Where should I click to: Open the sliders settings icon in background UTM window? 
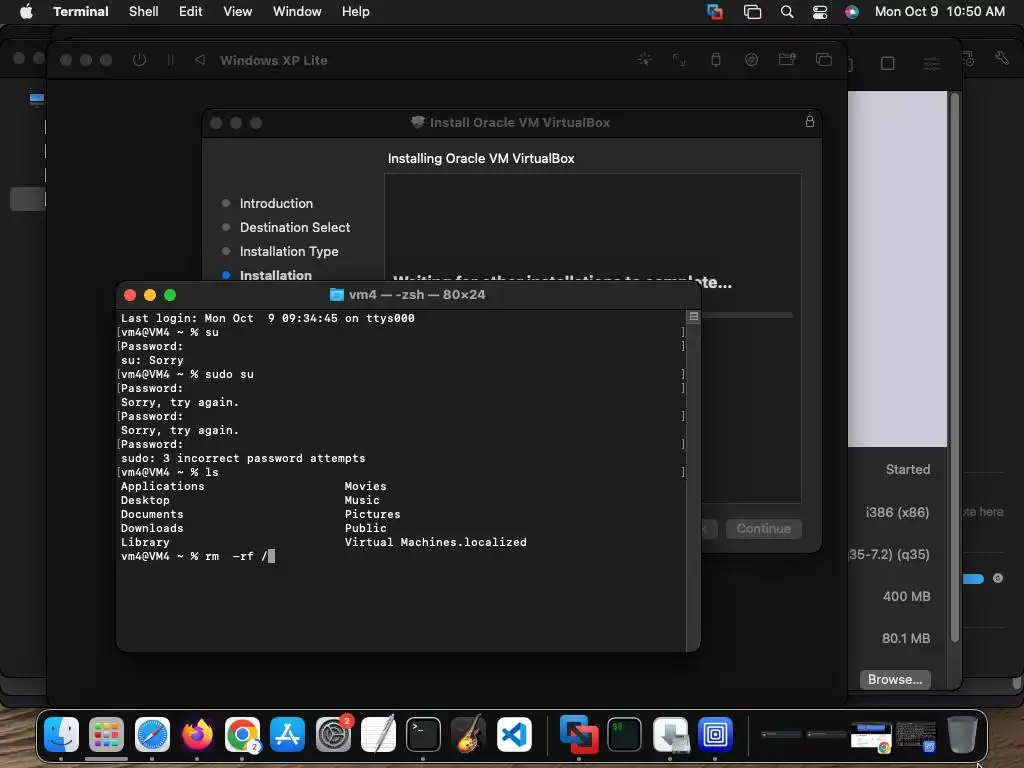[x=931, y=63]
